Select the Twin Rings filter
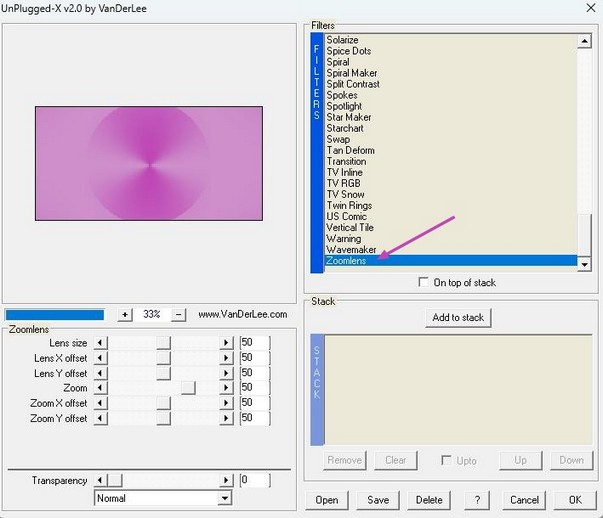The width and height of the screenshot is (603, 518). [x=349, y=205]
